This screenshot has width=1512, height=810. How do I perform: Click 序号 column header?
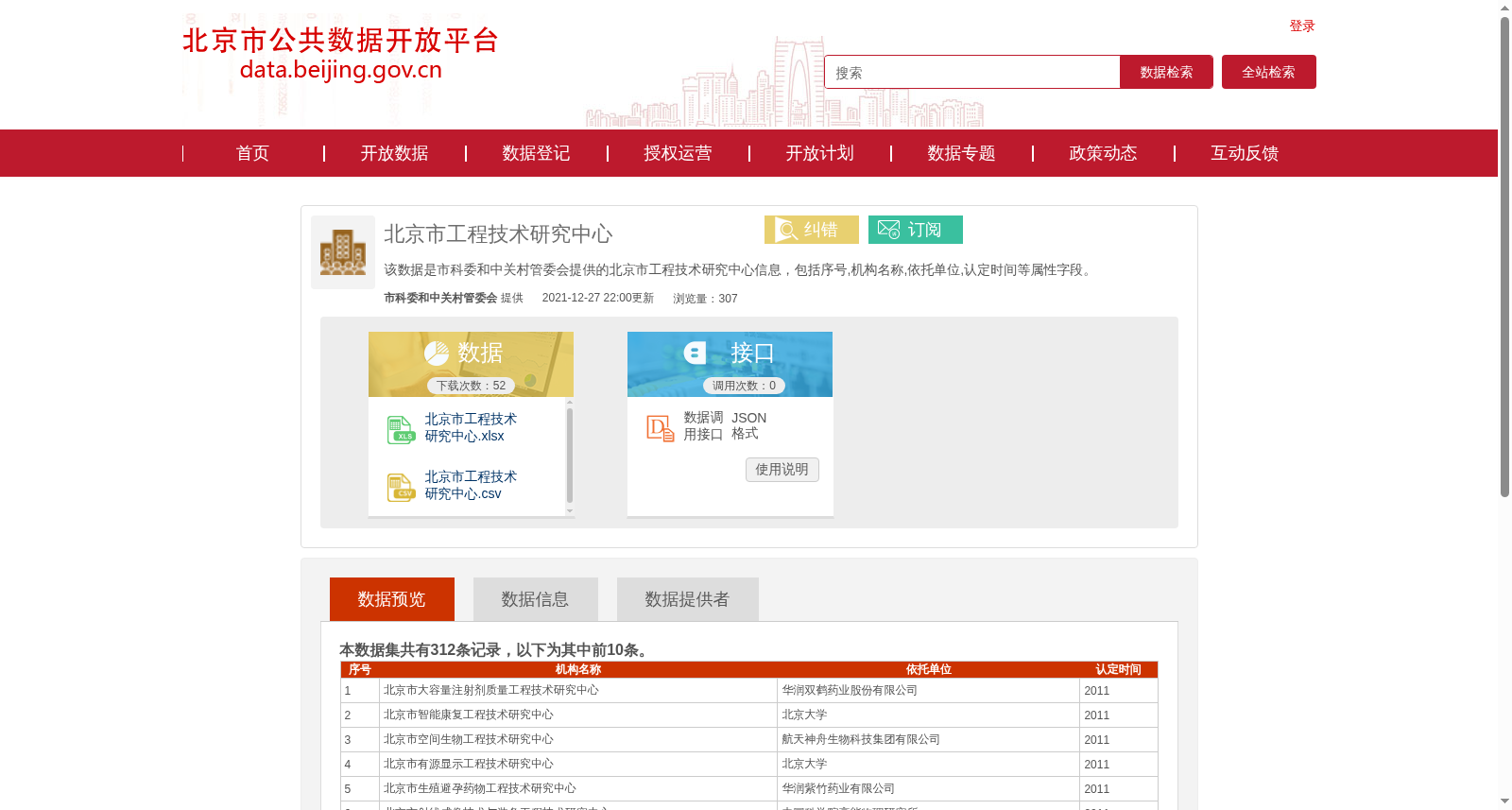(x=360, y=669)
